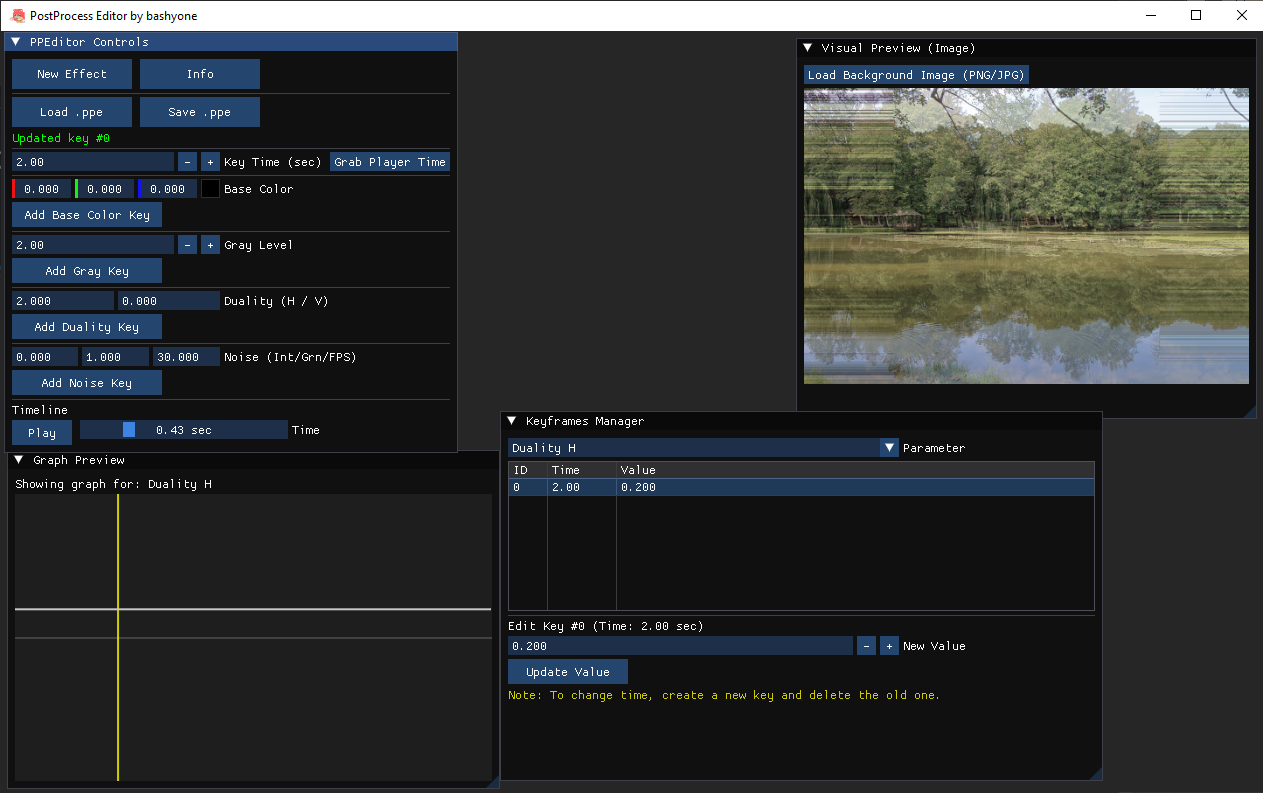Click Load Background Image (PNG/JPG)
Screen dimensions: 1263x793
coord(916,75)
